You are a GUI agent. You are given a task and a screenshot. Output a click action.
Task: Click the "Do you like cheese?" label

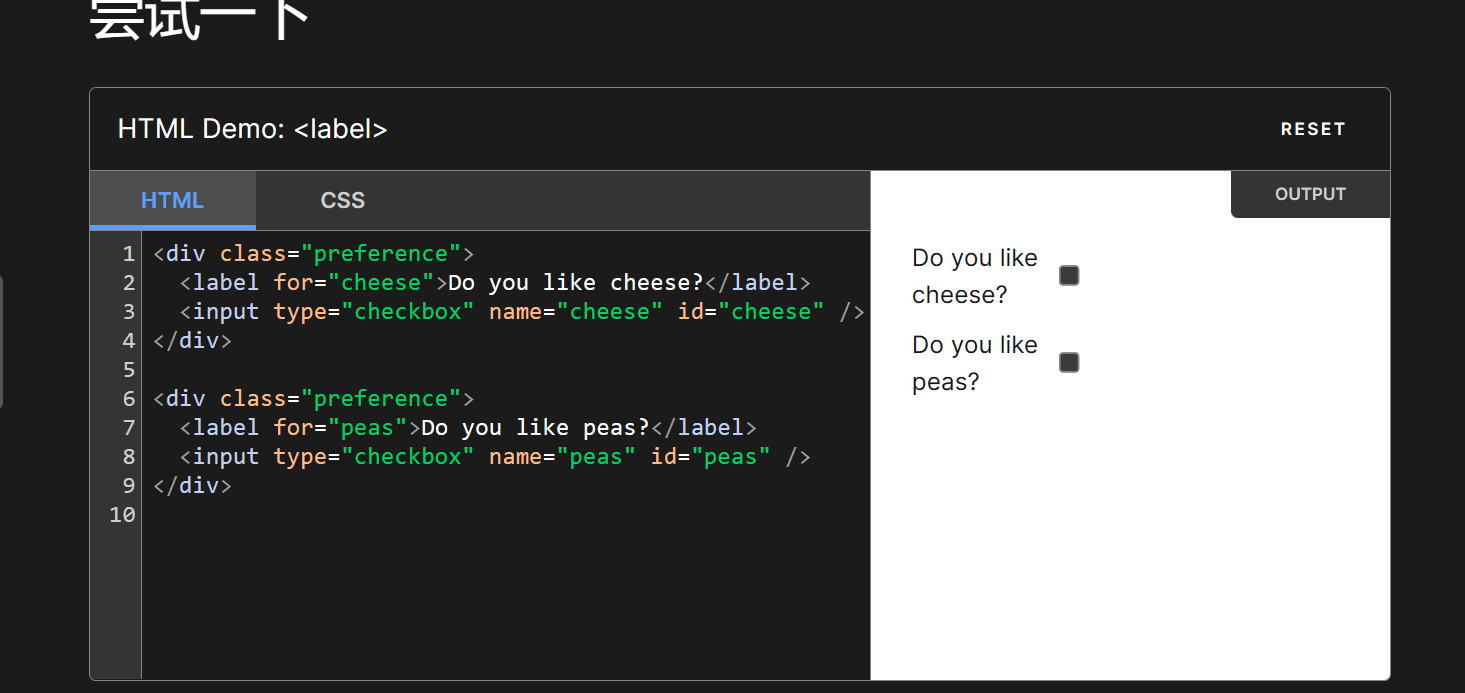click(974, 276)
